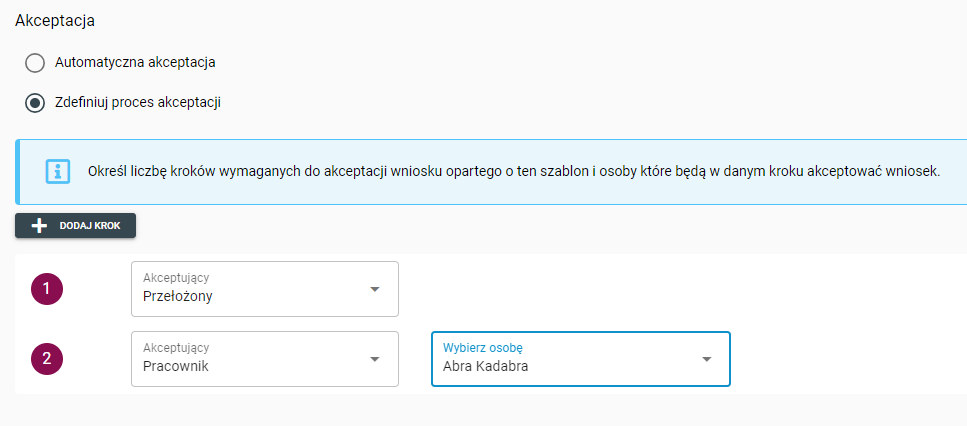This screenshot has height=426, width=967.
Task: Select the Automatyczna akceptacja radio button
Action: pos(35,63)
